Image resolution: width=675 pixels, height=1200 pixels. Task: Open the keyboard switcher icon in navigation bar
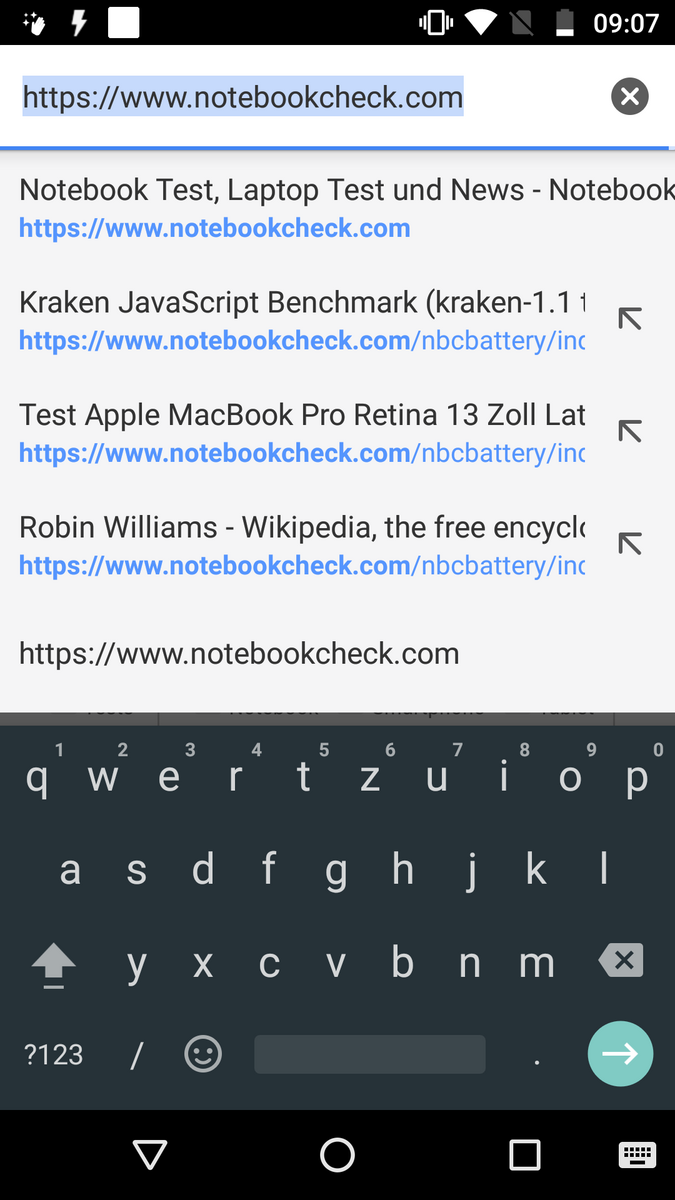point(637,1155)
